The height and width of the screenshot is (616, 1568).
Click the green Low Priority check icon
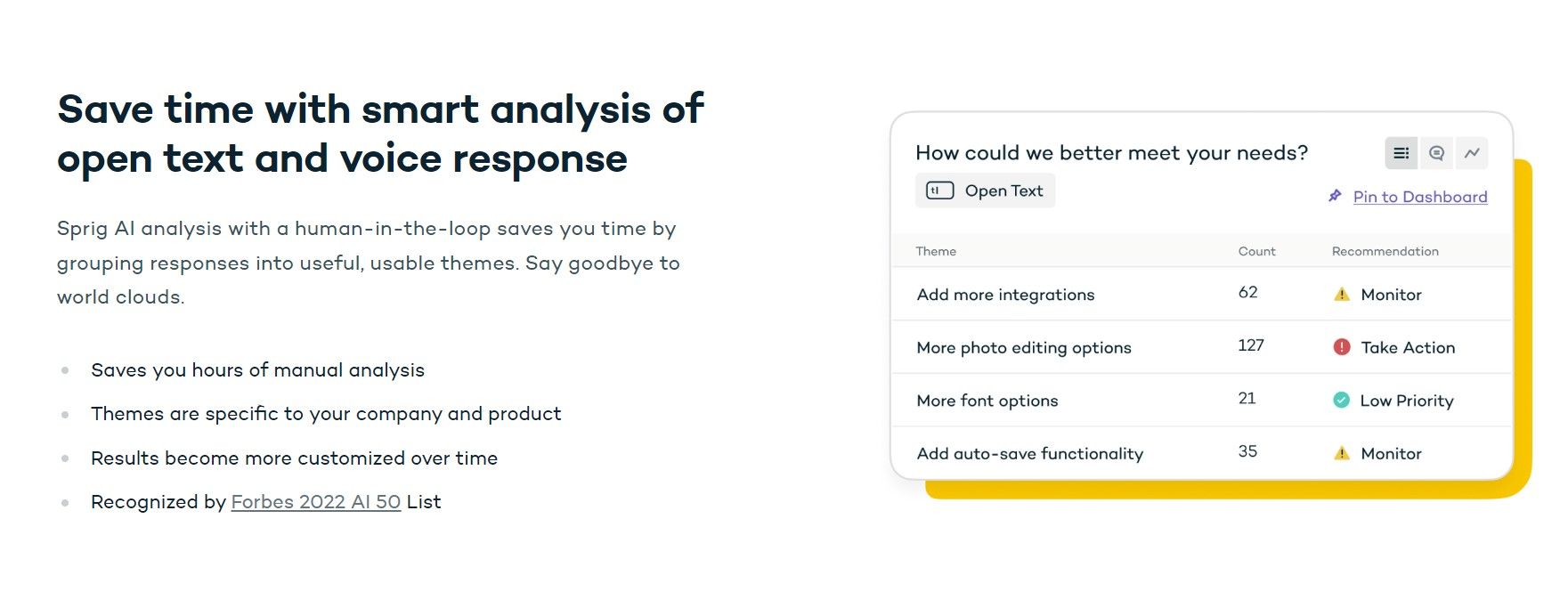(x=1341, y=401)
